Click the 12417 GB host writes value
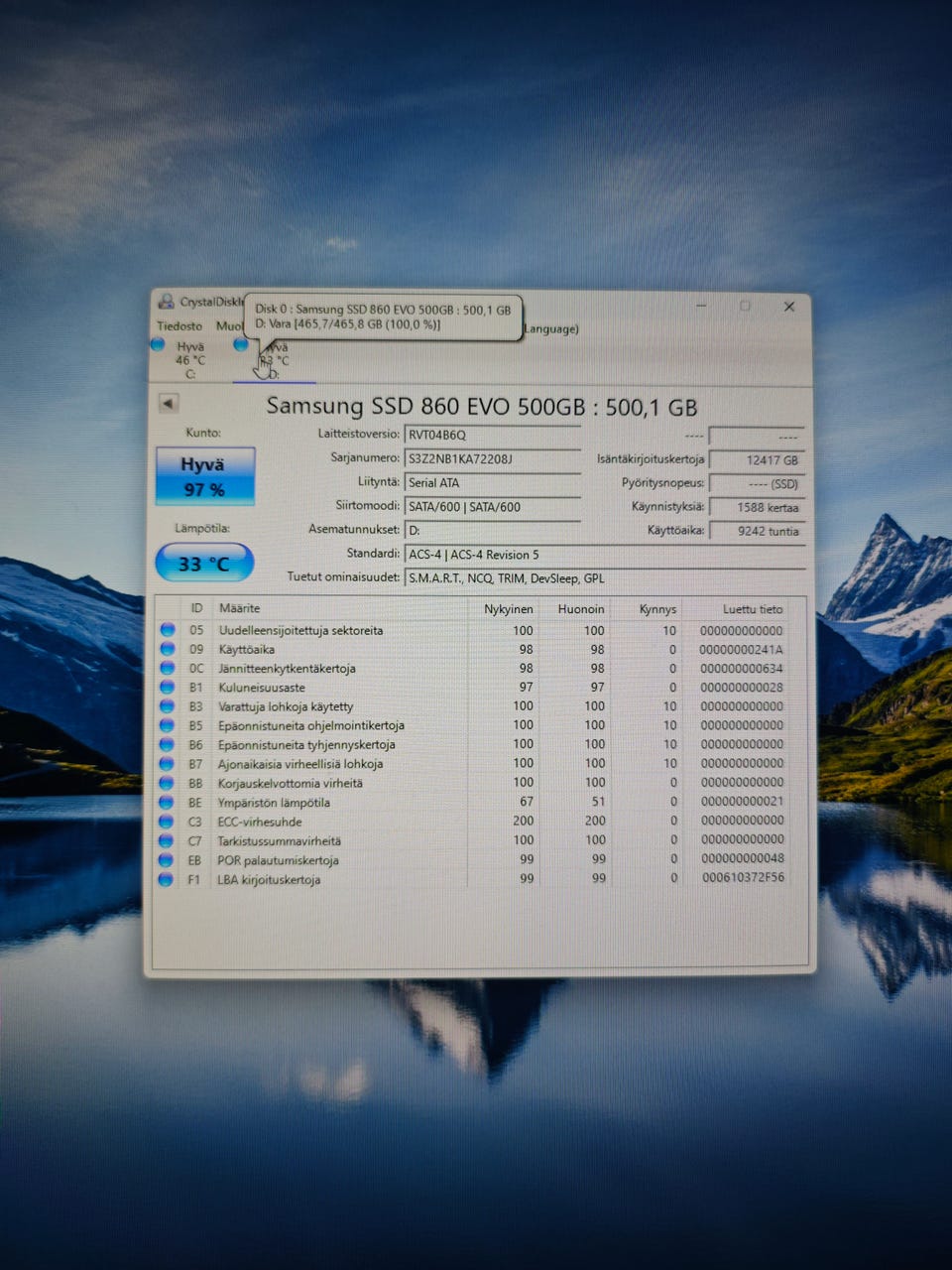952x1270 pixels. 757,460
